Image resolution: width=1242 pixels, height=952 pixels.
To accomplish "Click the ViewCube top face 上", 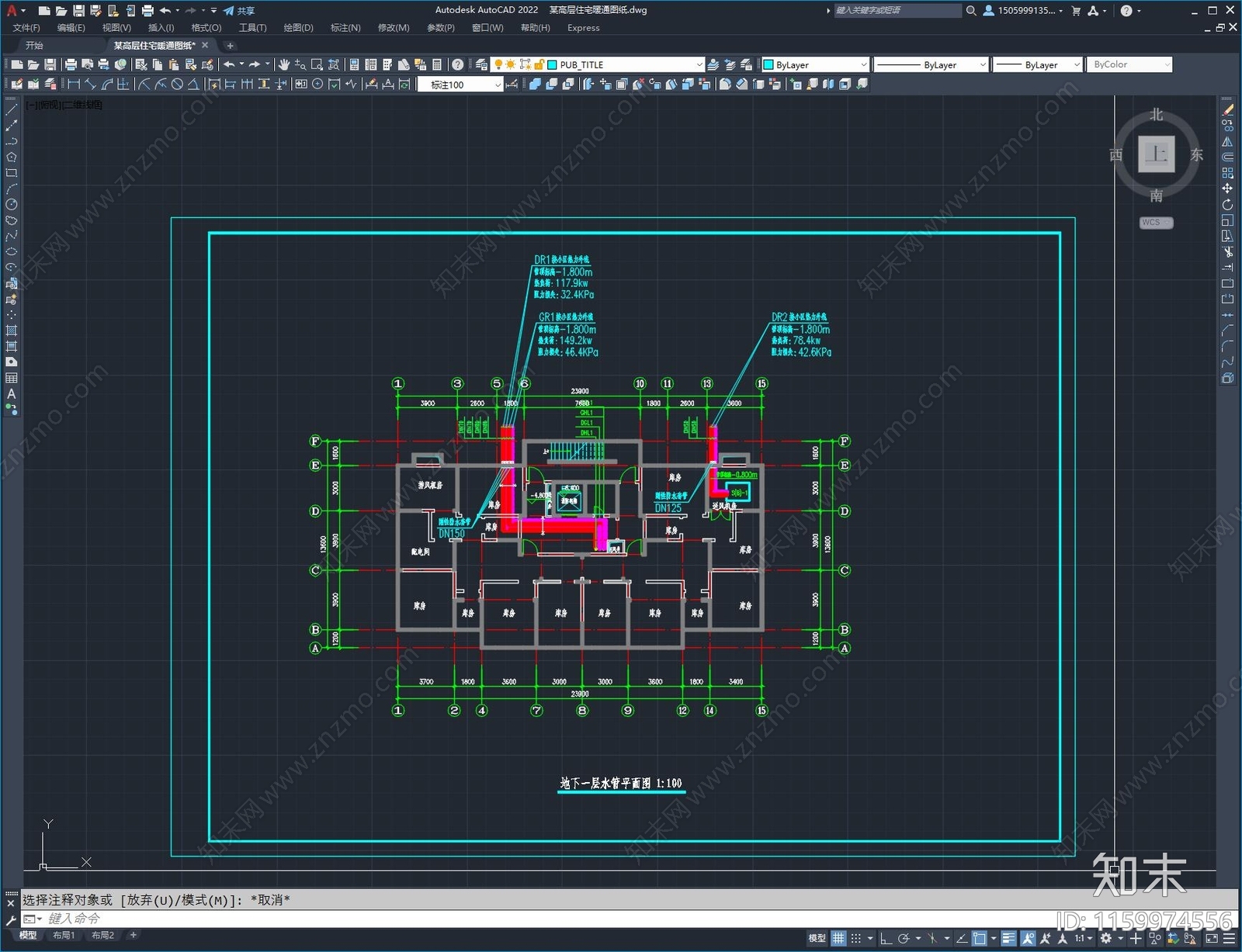I will (1156, 154).
